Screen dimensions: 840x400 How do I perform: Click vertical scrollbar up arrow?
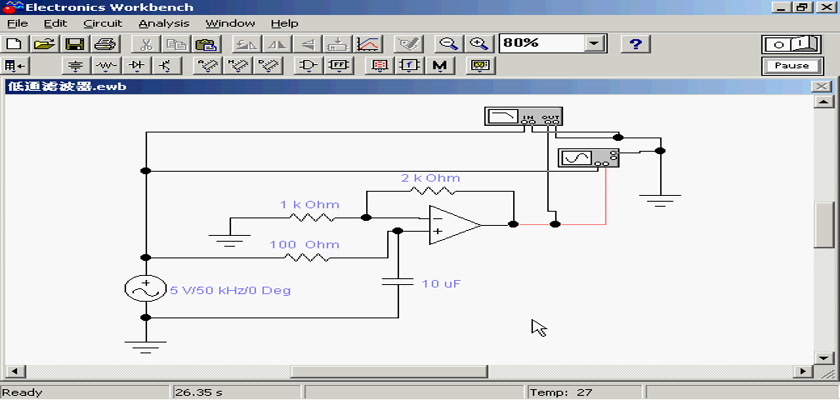(822, 101)
